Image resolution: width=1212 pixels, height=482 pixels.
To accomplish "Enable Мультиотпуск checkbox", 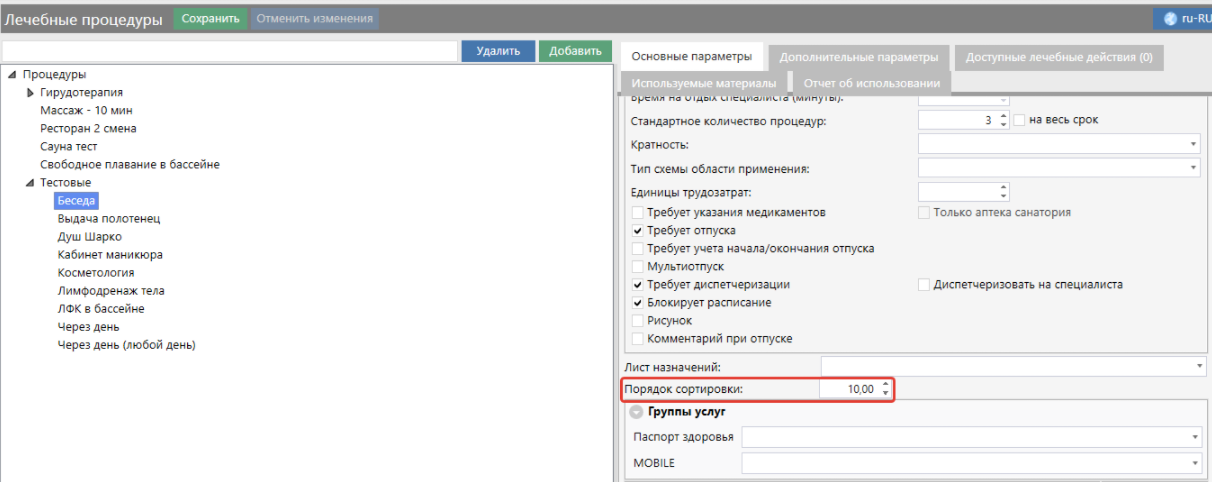I will click(638, 267).
